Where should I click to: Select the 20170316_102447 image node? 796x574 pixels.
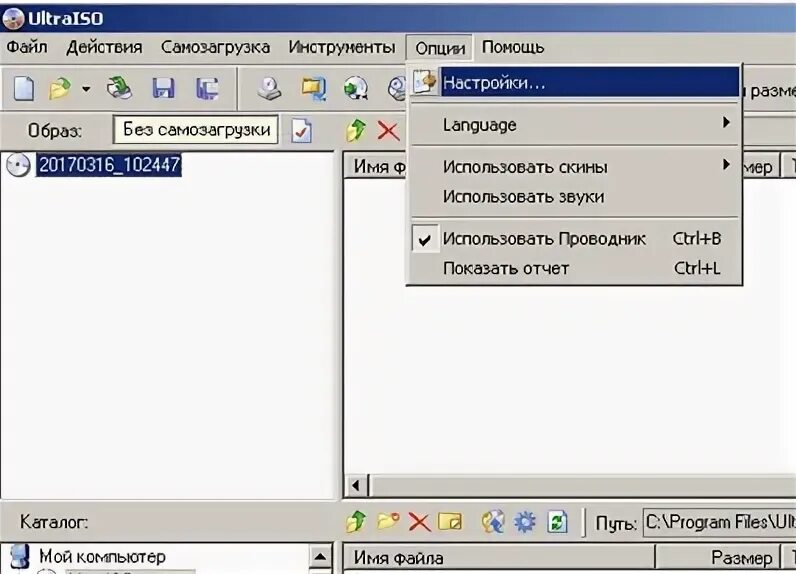109,165
